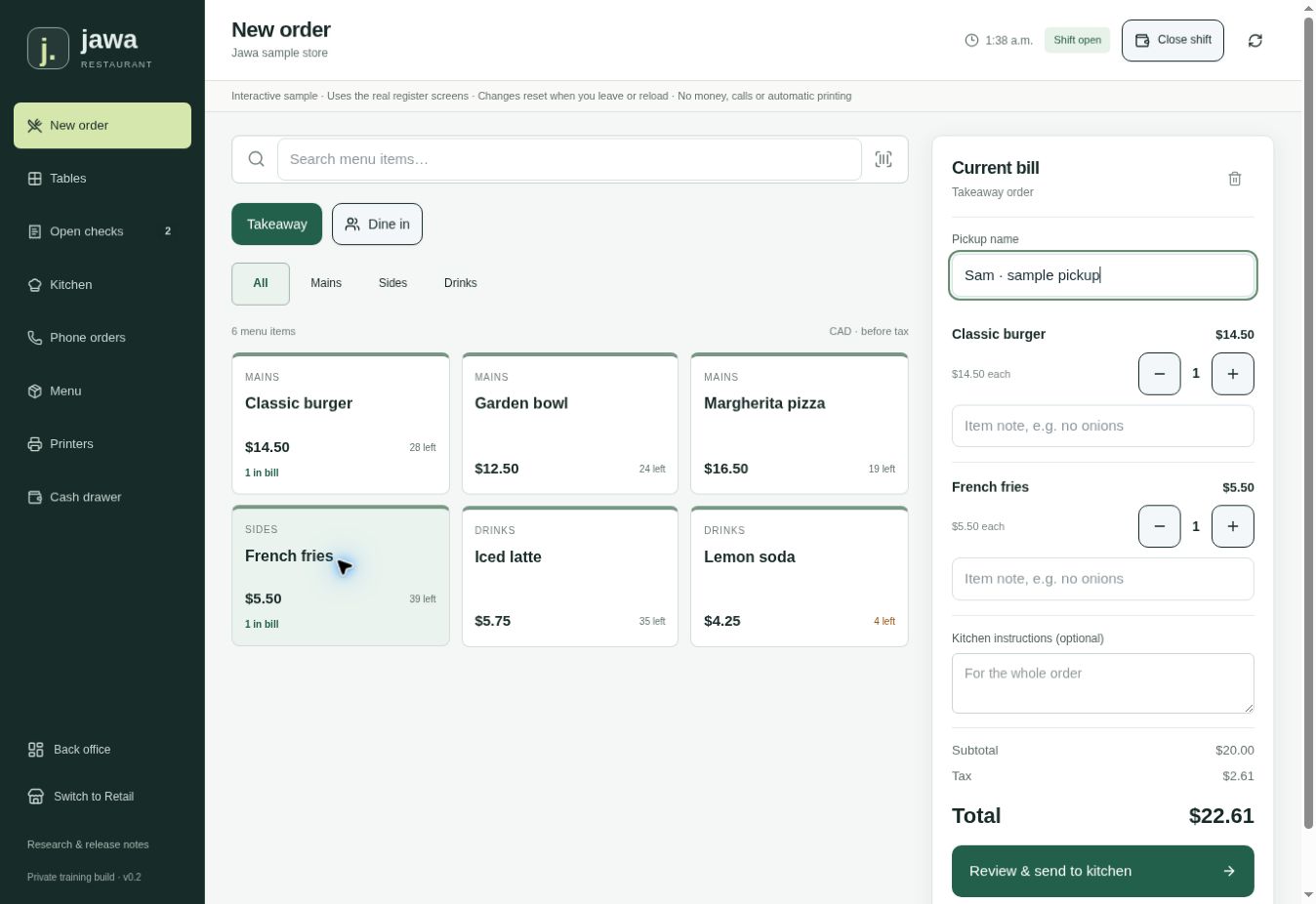Add Iced latte to the bill
The image size is (1316, 904).
(570, 576)
